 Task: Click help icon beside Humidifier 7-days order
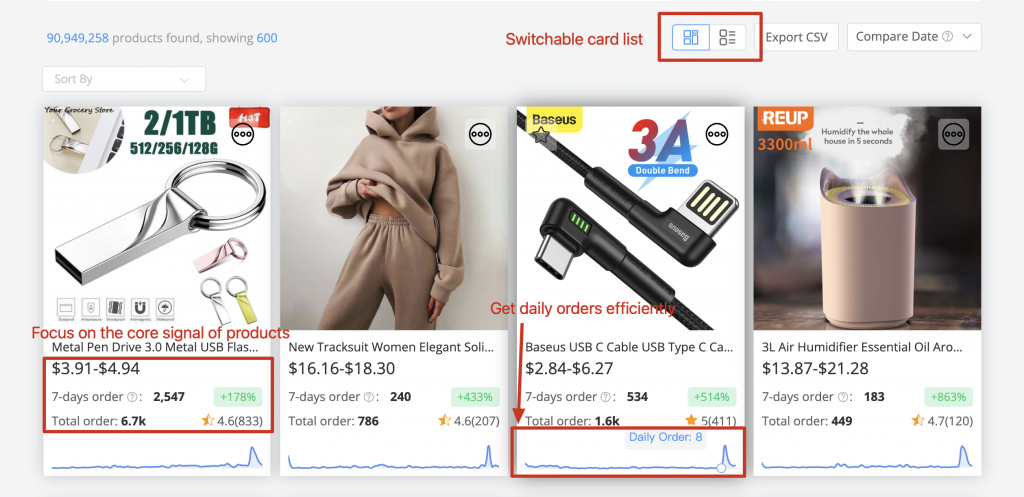coord(843,396)
